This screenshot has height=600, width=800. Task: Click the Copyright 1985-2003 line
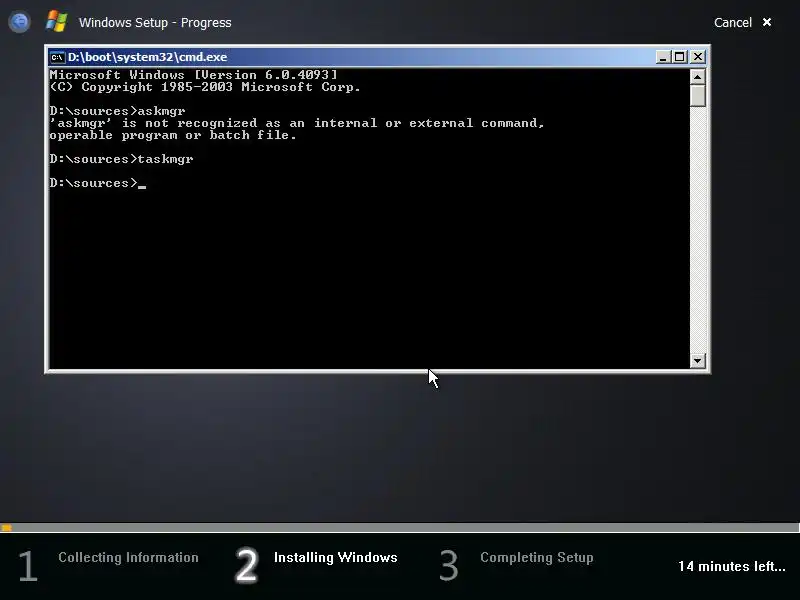(205, 87)
